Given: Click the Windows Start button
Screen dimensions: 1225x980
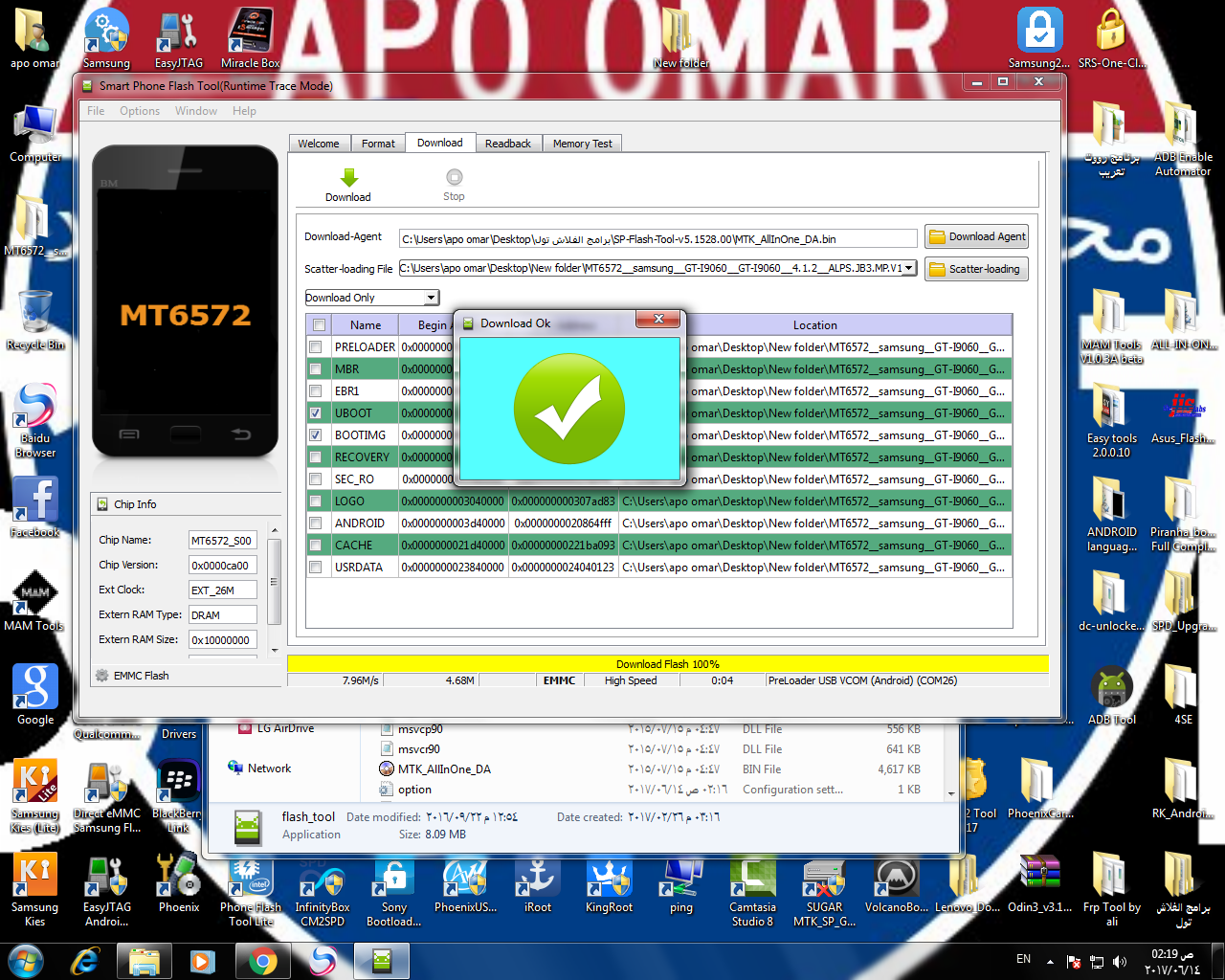Looking at the screenshot, I should point(26,961).
